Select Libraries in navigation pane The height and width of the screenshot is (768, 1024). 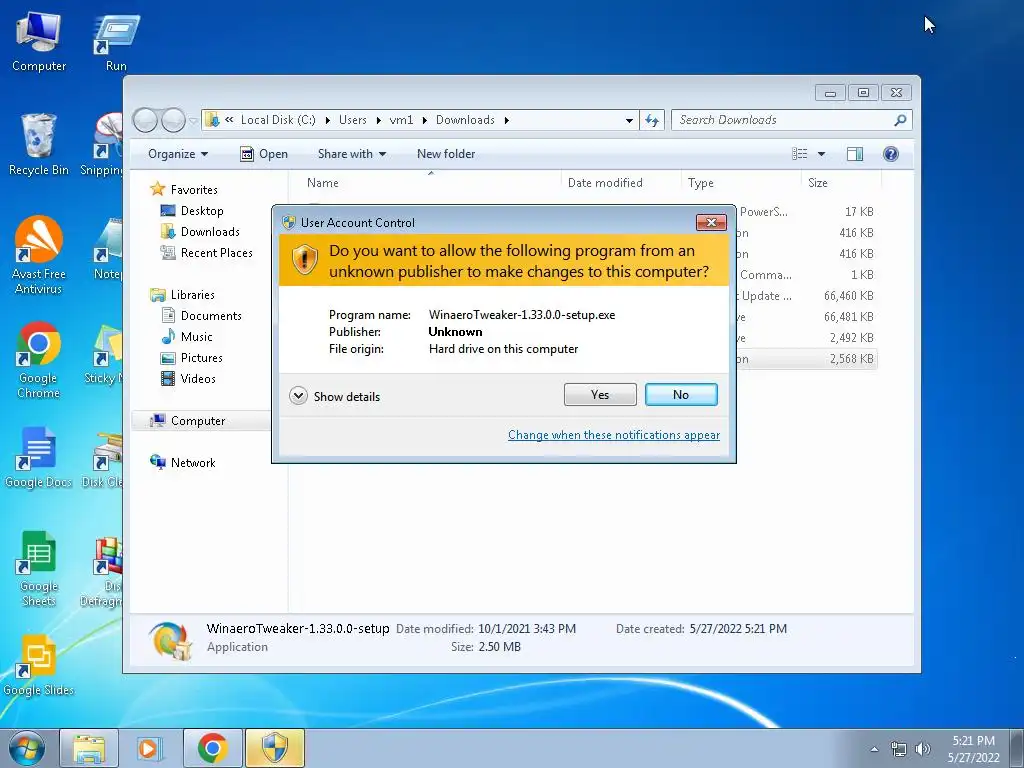(x=182, y=295)
